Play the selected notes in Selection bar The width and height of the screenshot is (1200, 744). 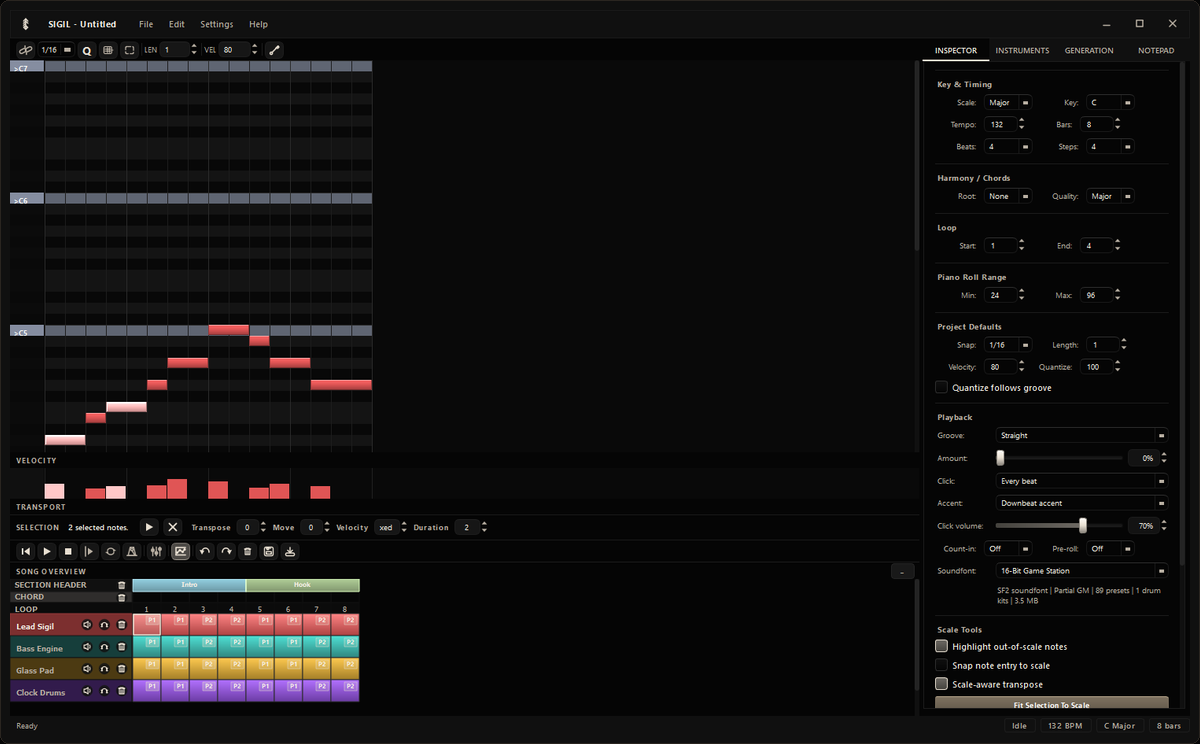149,527
